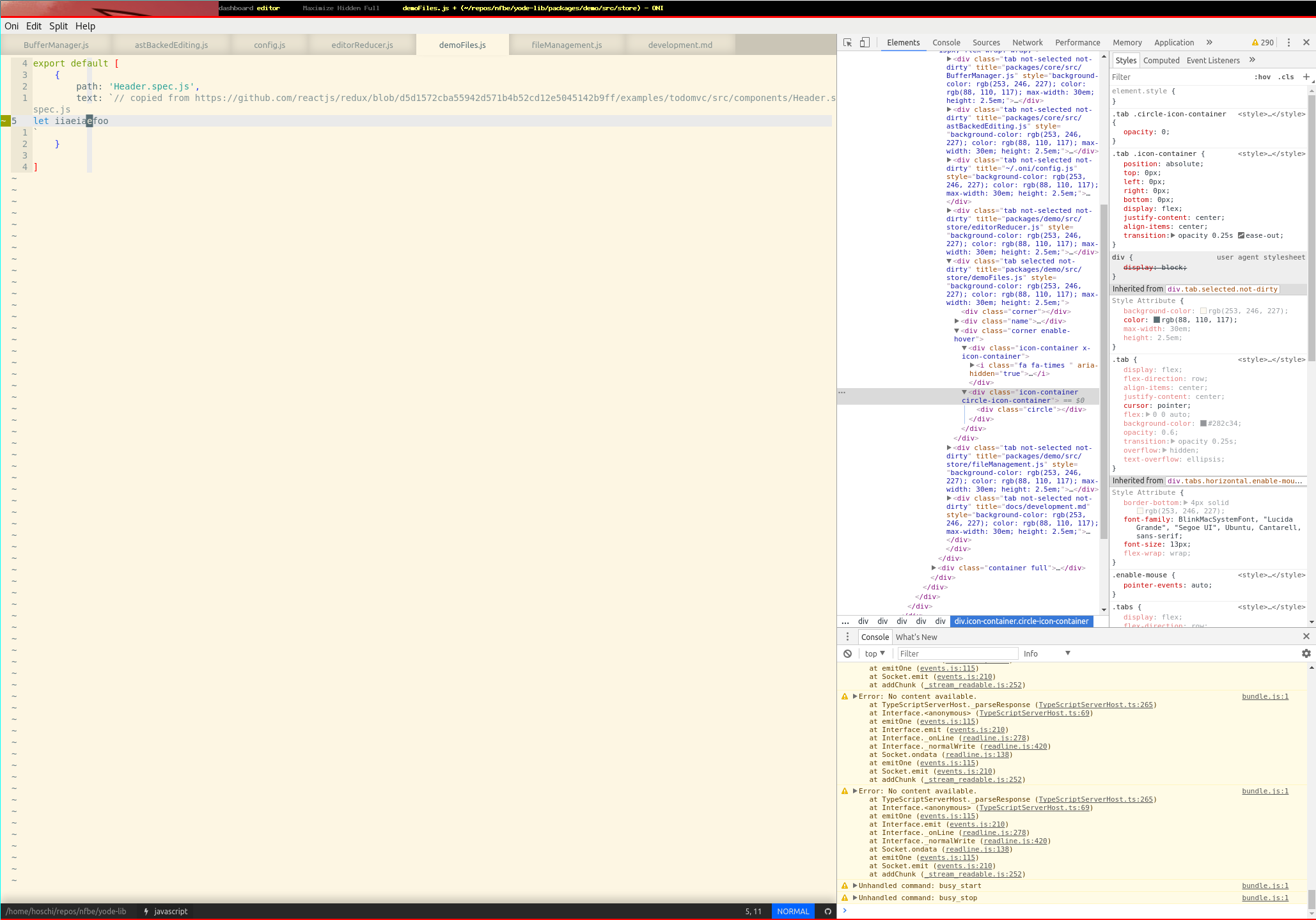Clear the console with the ban icon
This screenshot has height=920, width=1316.
[847, 653]
